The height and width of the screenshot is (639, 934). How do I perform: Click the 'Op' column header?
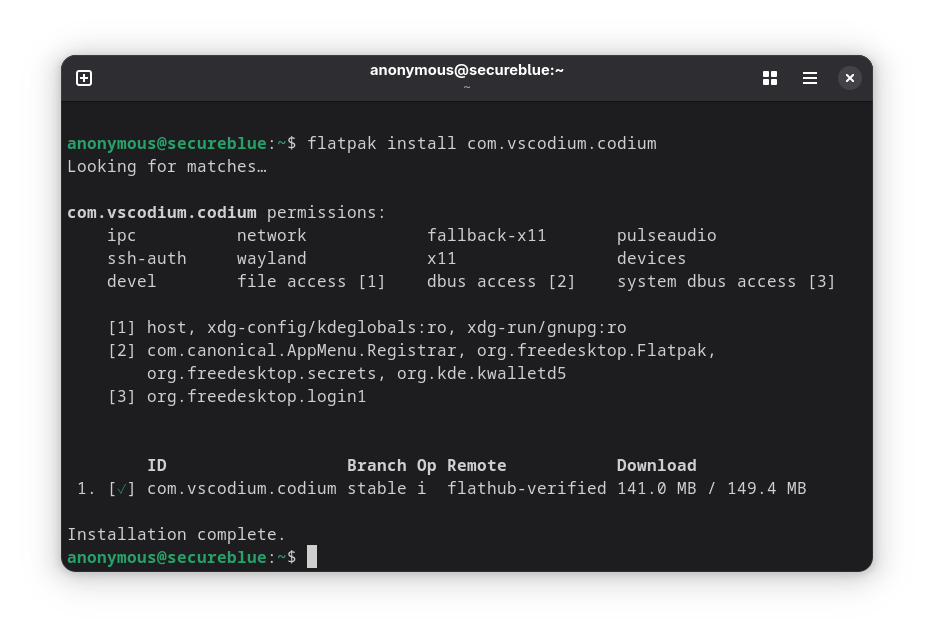click(x=426, y=466)
